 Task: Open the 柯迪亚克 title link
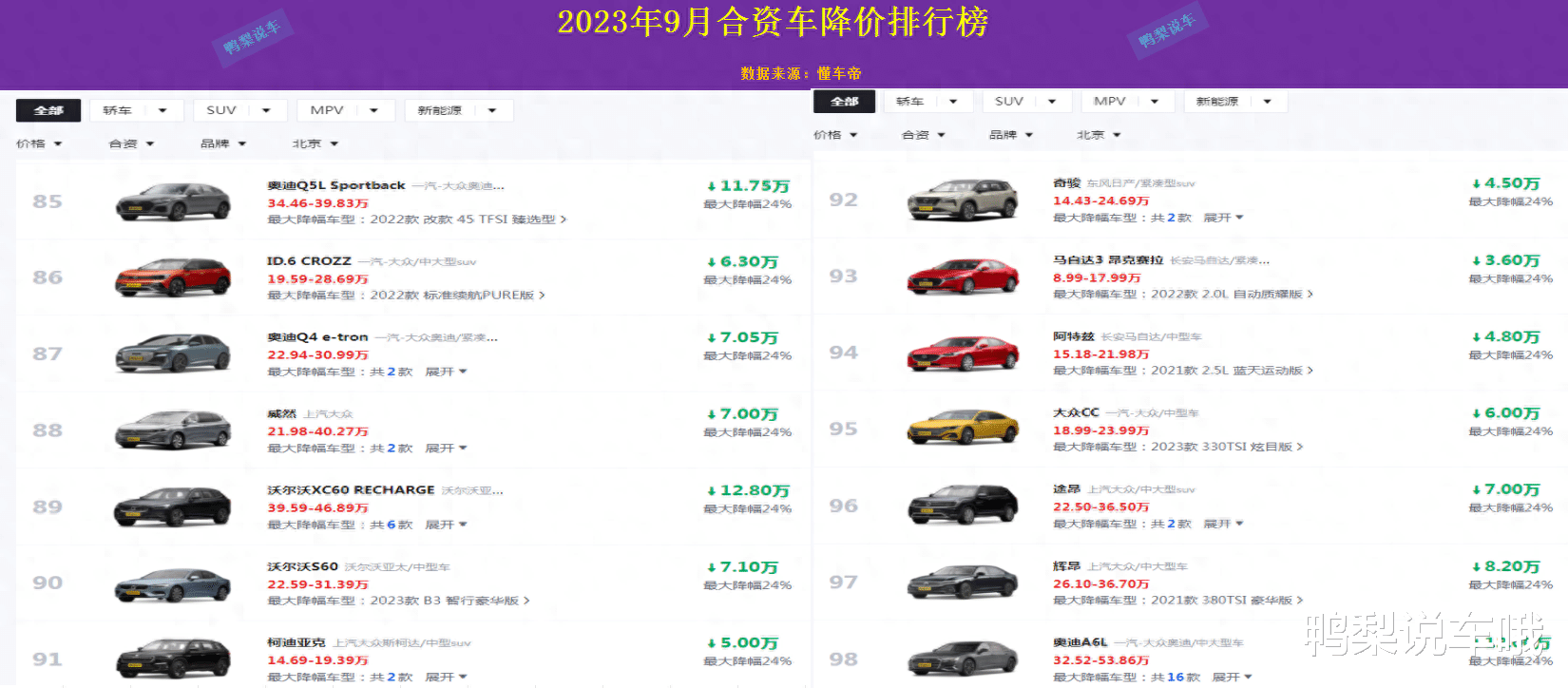(x=296, y=643)
